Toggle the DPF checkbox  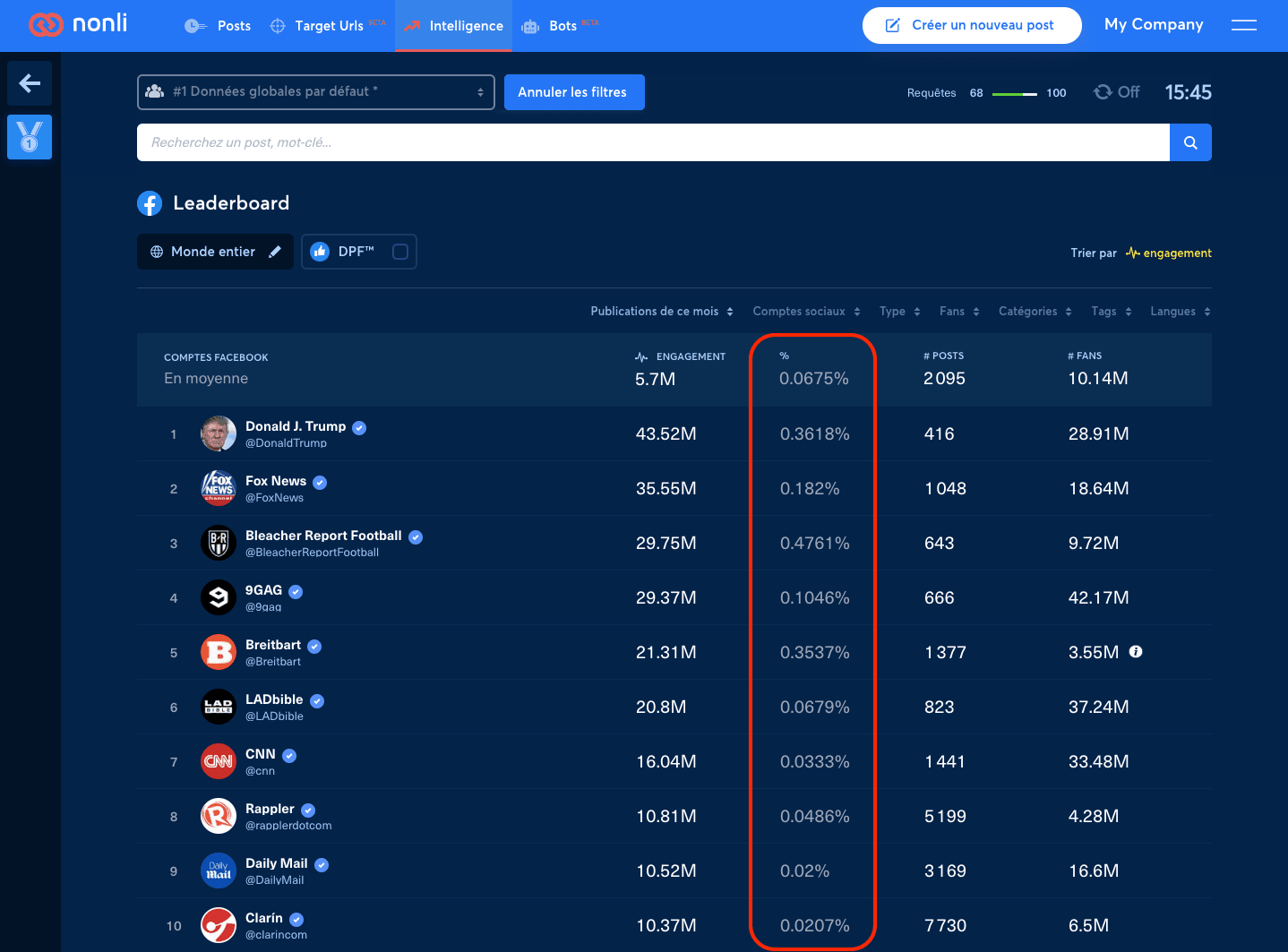(400, 252)
